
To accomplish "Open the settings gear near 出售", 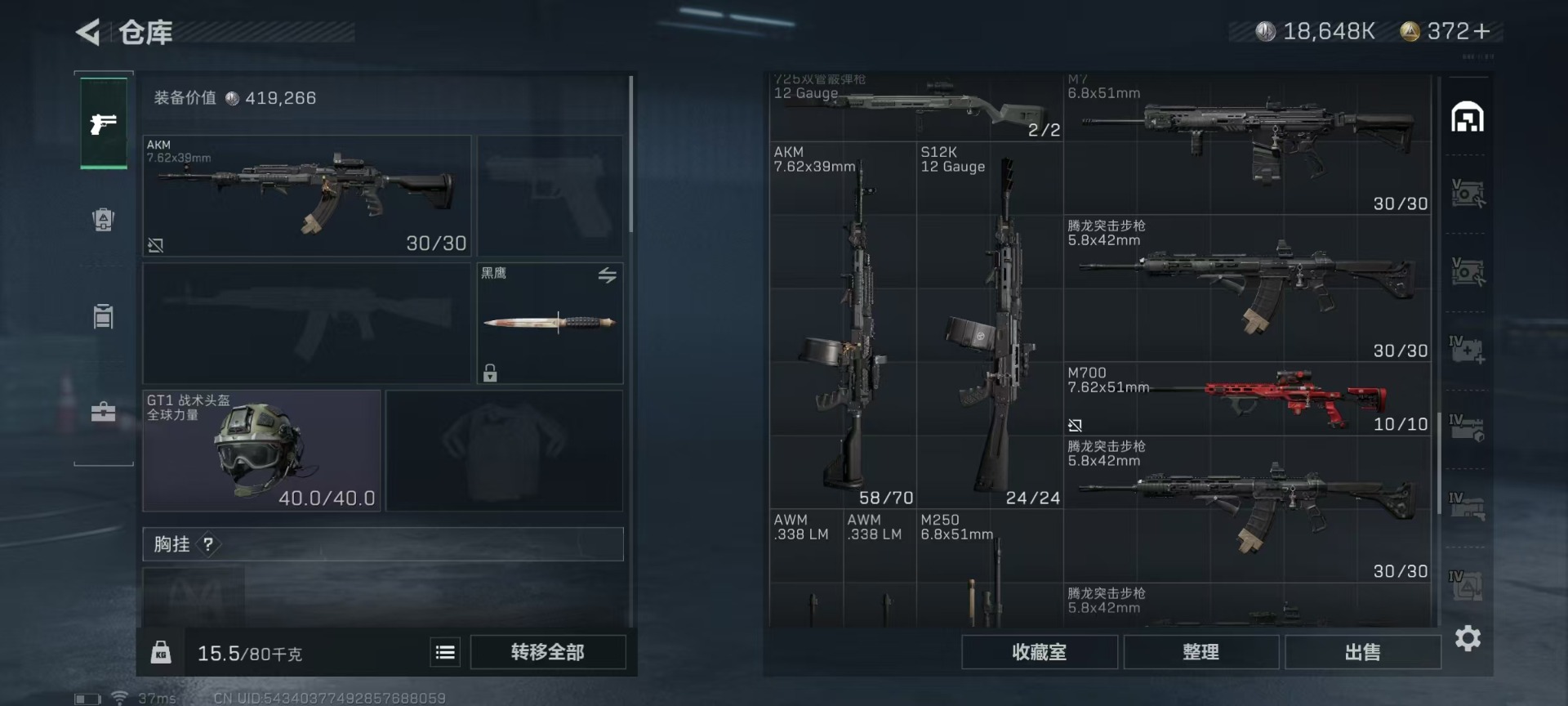I will click(1468, 638).
